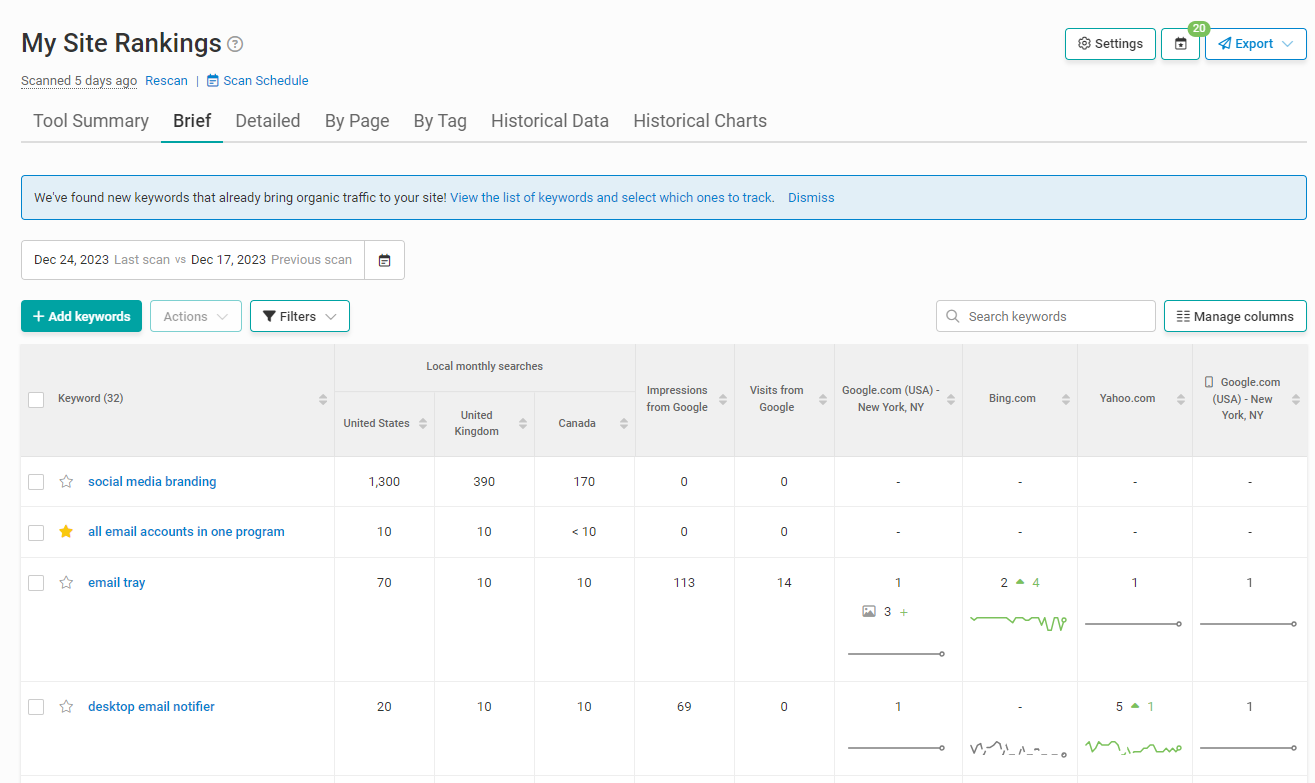Click the magnifier icon in the search field
Image resolution: width=1315 pixels, height=783 pixels.
951,316
